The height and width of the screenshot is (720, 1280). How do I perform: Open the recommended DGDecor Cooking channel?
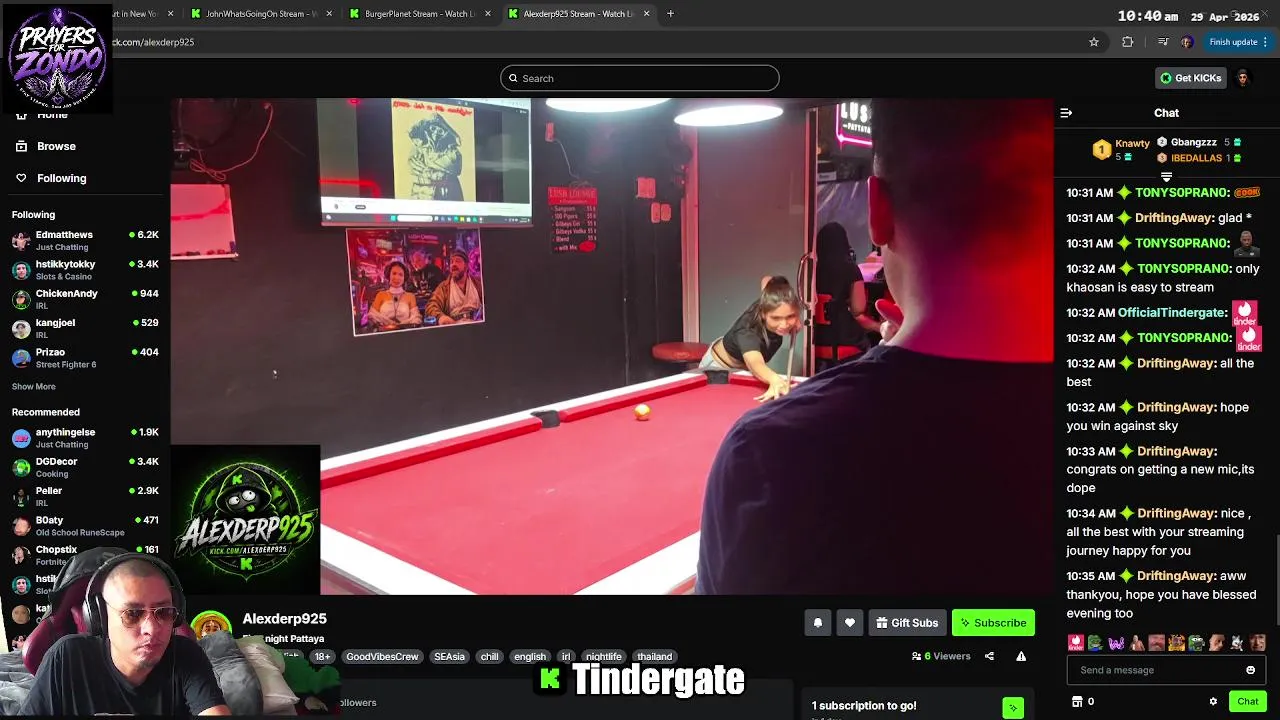click(84, 467)
